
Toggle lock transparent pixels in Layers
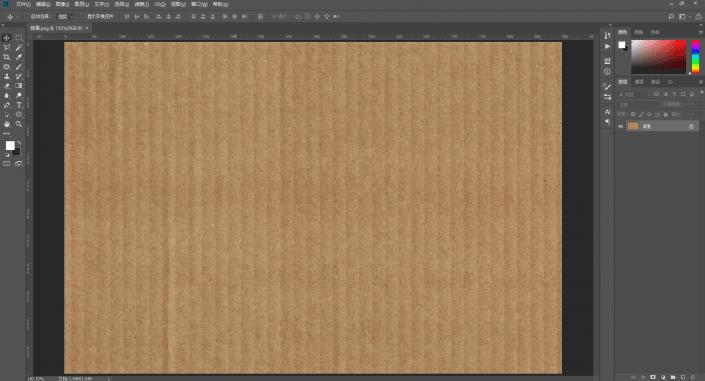[x=633, y=115]
